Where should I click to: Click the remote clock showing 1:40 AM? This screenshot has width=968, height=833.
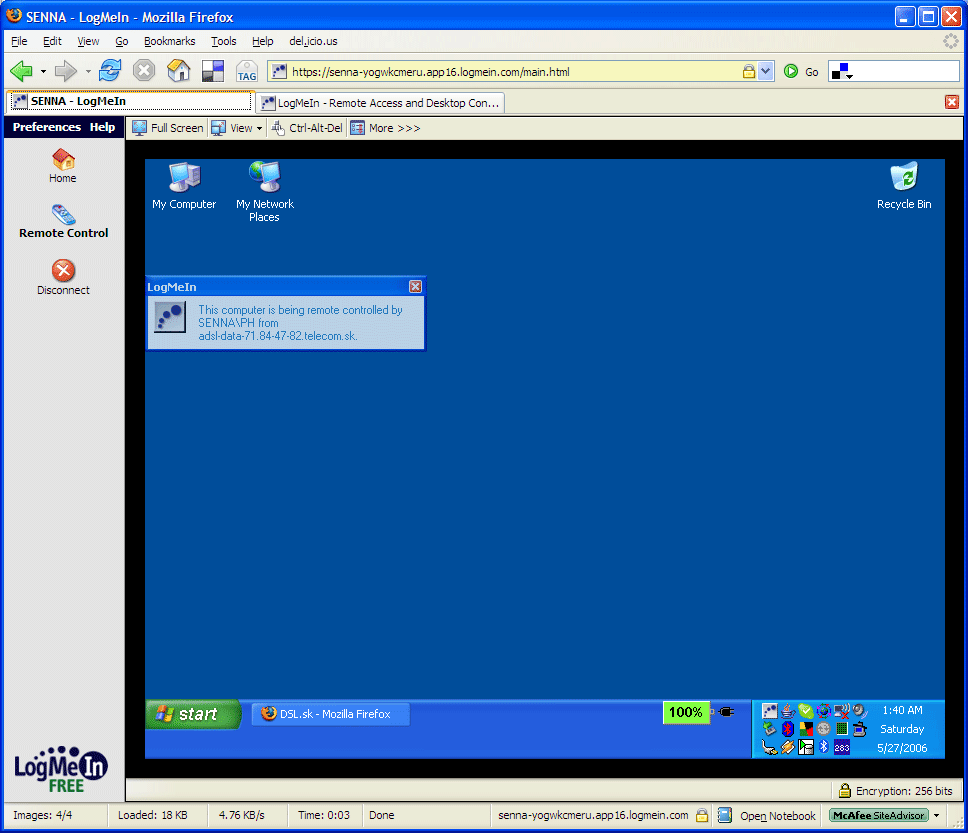pos(903,710)
